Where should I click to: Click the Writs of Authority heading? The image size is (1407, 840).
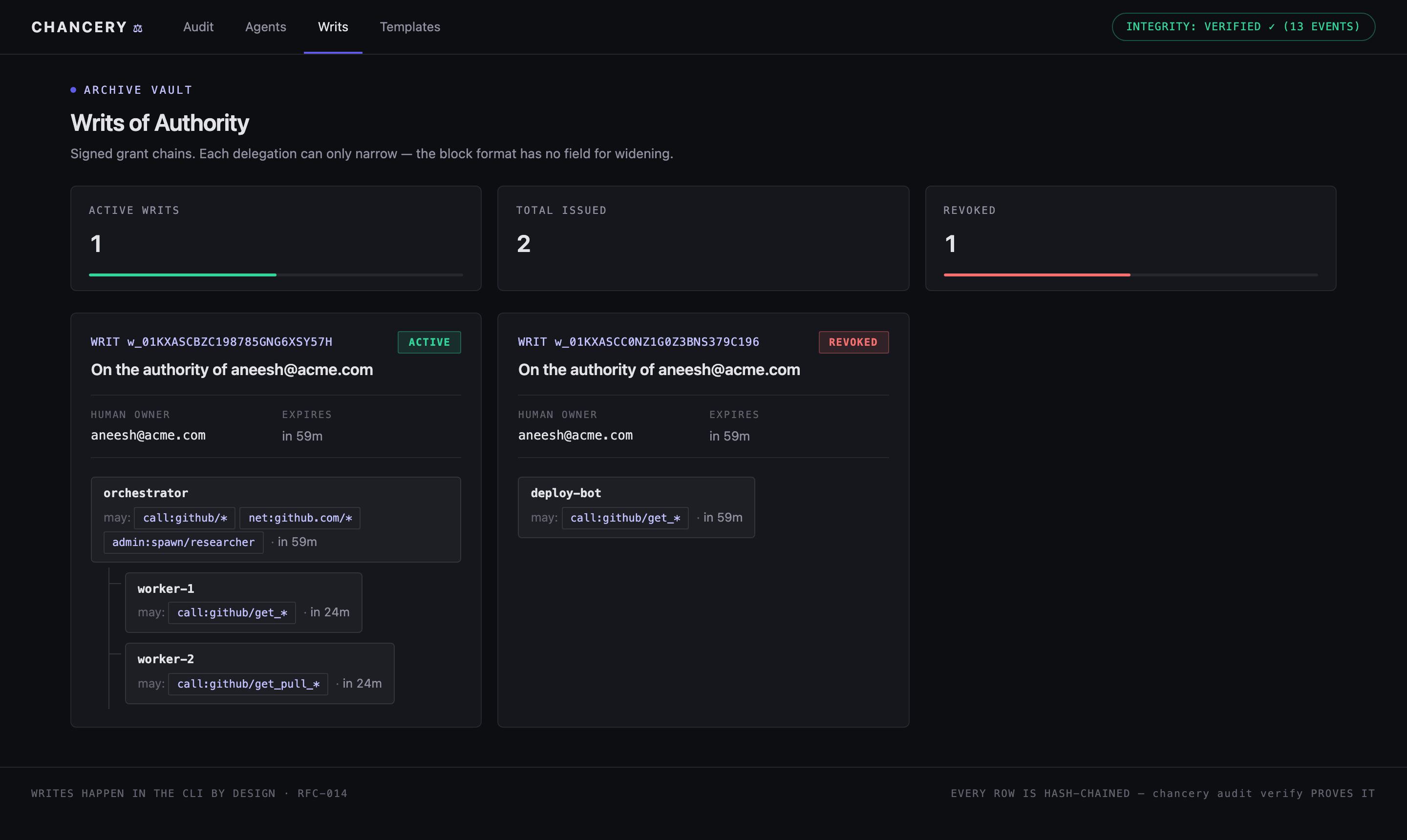(160, 123)
